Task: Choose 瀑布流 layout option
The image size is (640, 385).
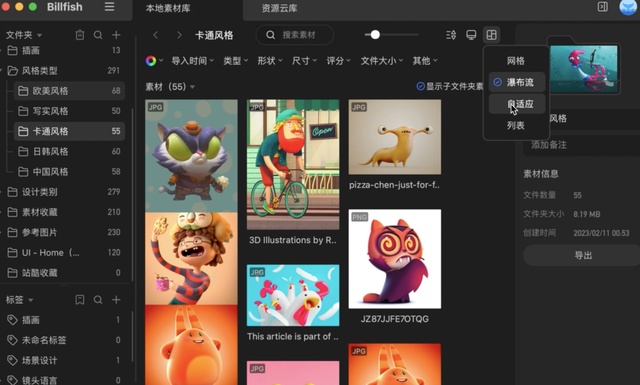Action: (517, 82)
